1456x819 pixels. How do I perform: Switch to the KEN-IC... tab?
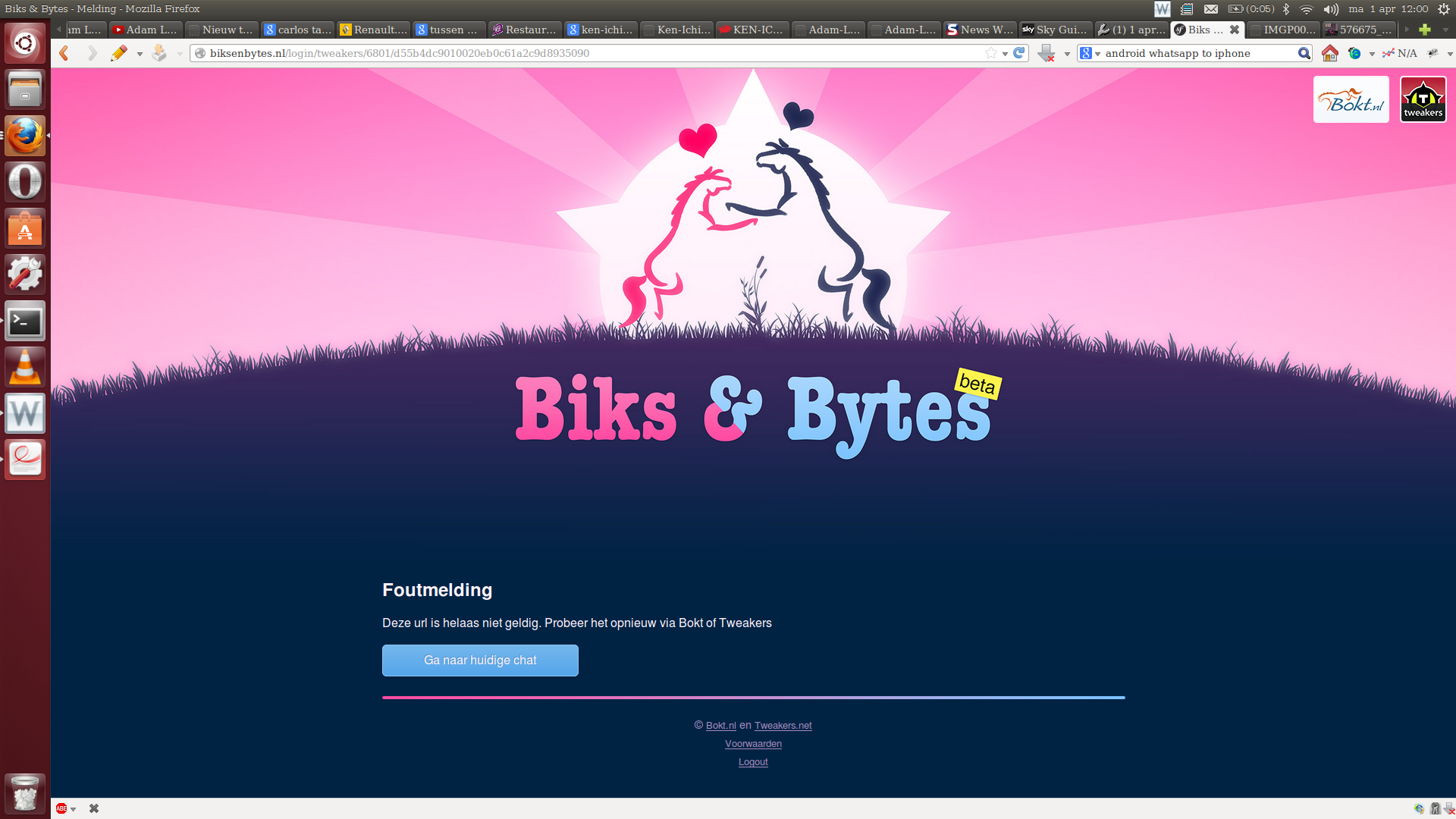point(752,30)
